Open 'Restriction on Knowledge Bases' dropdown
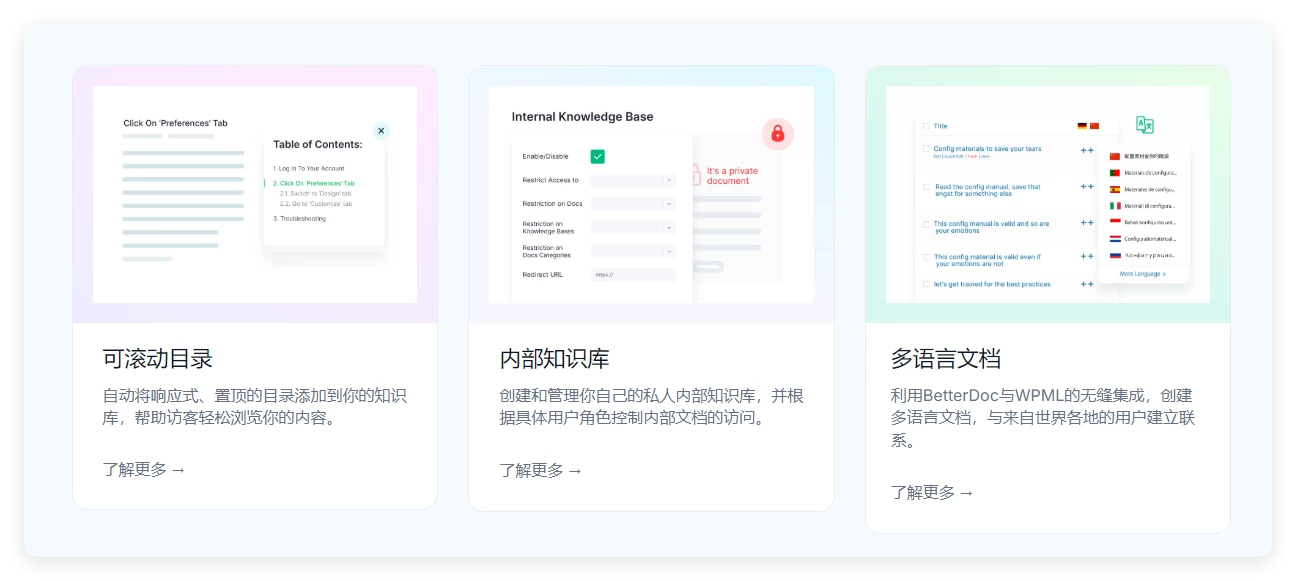The width and height of the screenshot is (1296, 581). (x=632, y=228)
